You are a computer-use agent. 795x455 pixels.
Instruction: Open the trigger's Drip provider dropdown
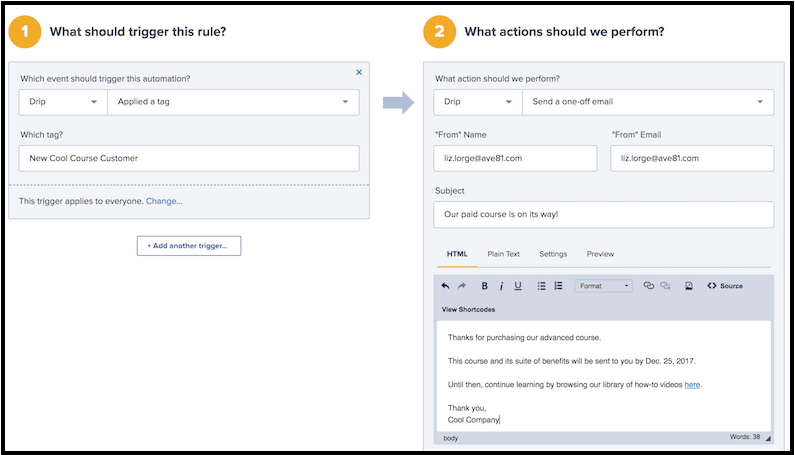[x=62, y=102]
